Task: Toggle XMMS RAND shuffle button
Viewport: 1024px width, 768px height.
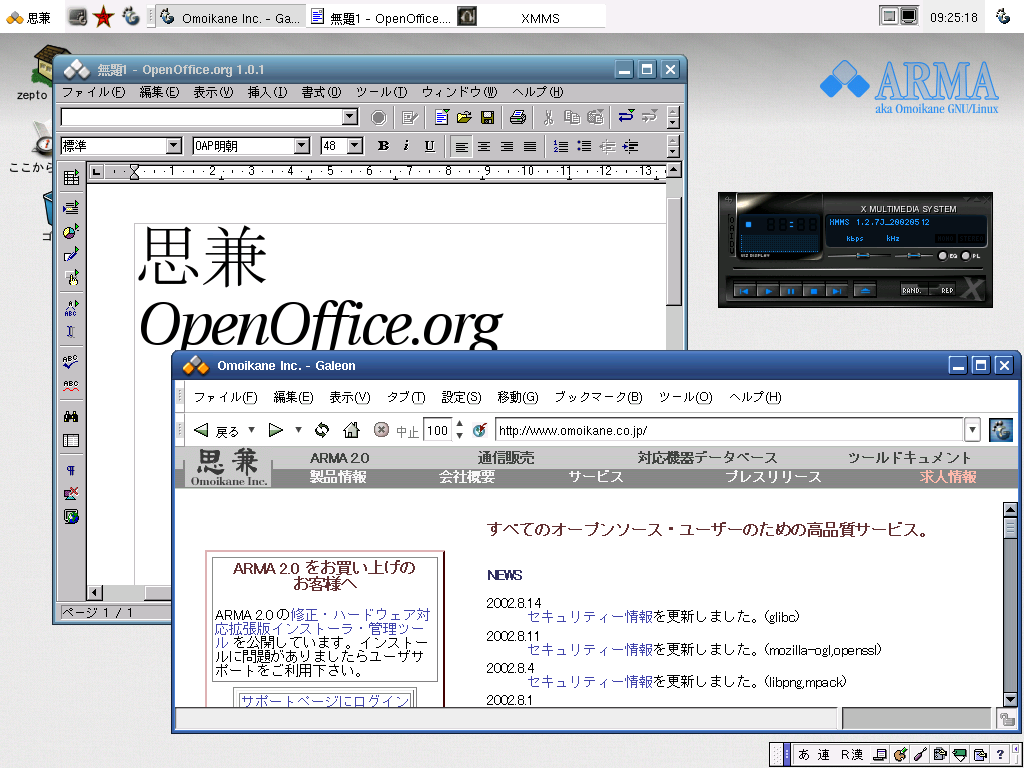Action: 912,290
